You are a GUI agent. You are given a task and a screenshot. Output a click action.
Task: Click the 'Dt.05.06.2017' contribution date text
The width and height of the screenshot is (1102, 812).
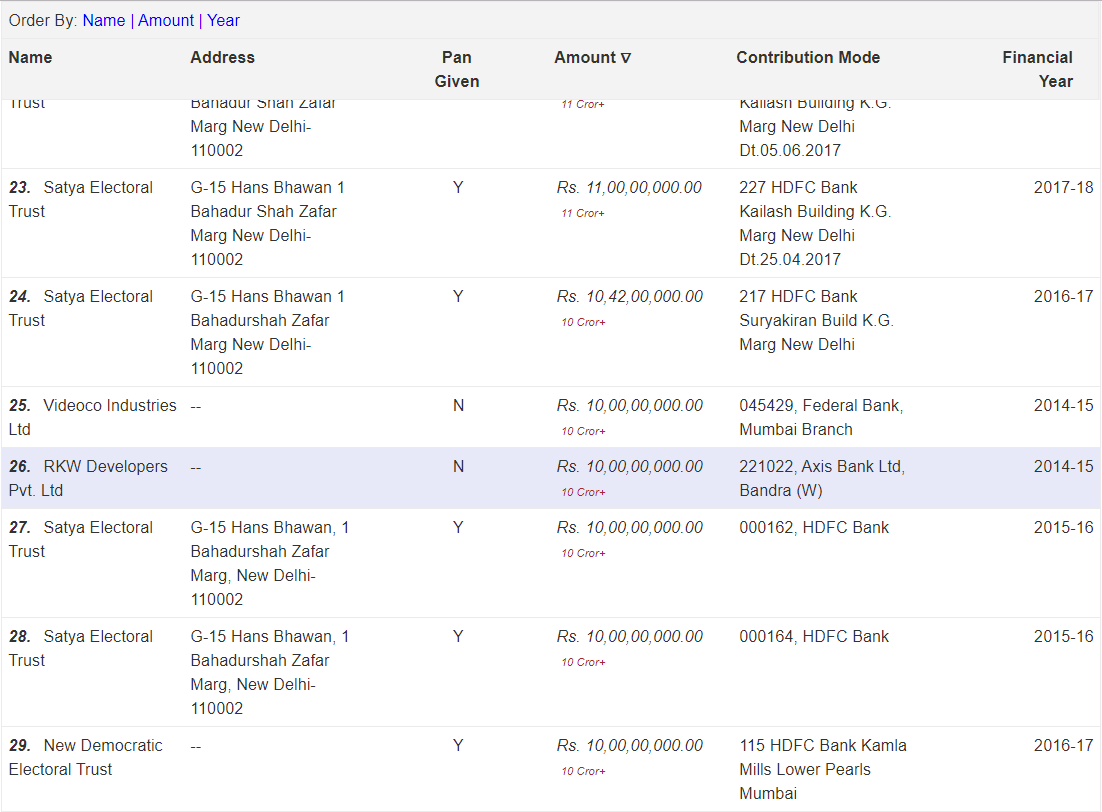click(x=790, y=150)
